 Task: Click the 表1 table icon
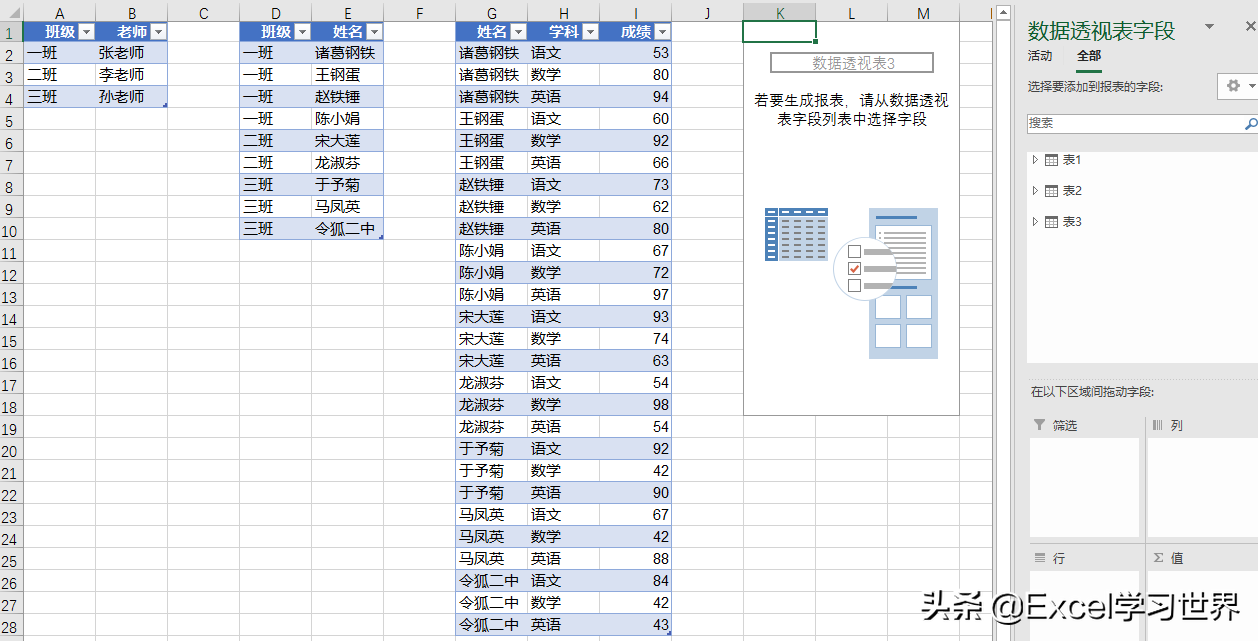[1051, 160]
